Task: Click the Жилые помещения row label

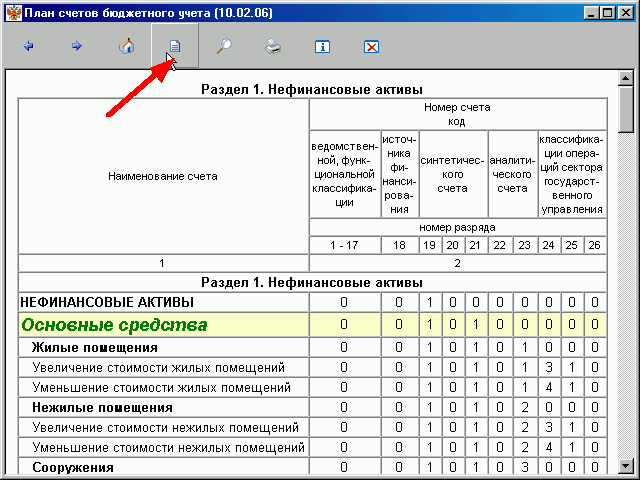Action: pos(95,347)
